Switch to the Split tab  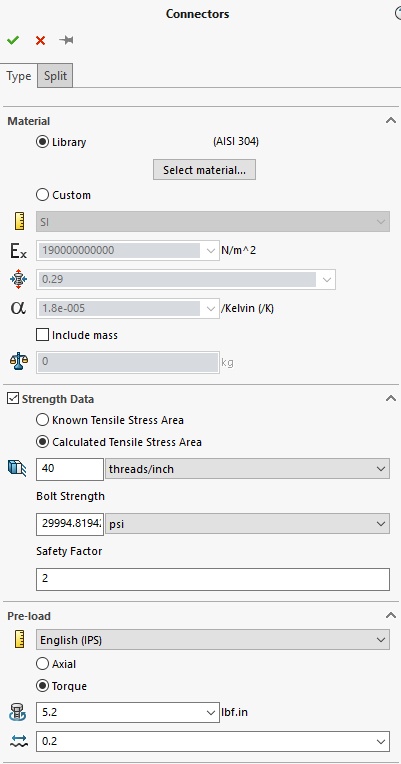click(x=56, y=76)
